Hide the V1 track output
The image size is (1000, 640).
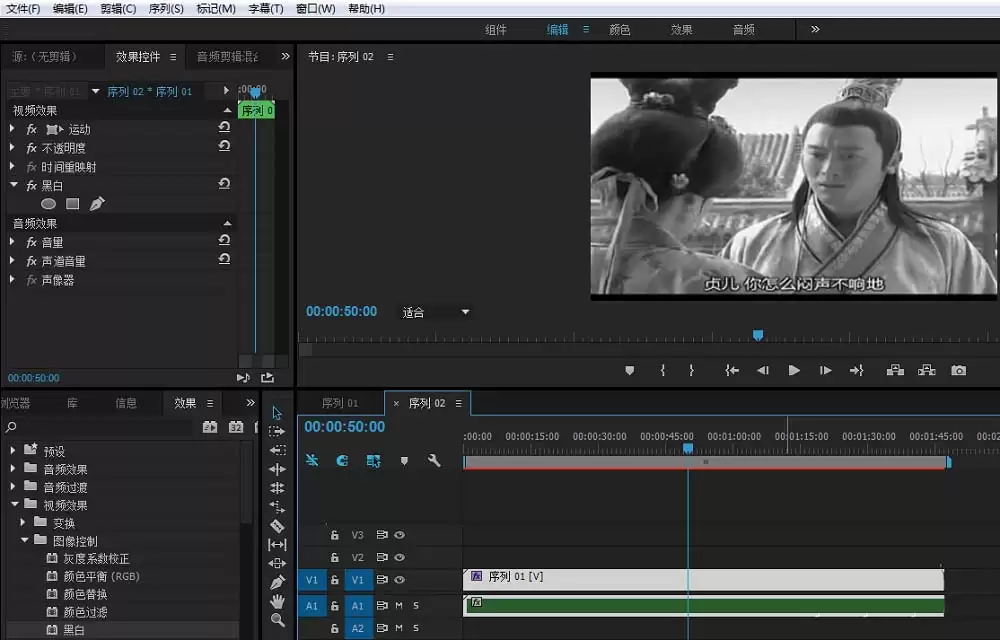[x=399, y=579]
